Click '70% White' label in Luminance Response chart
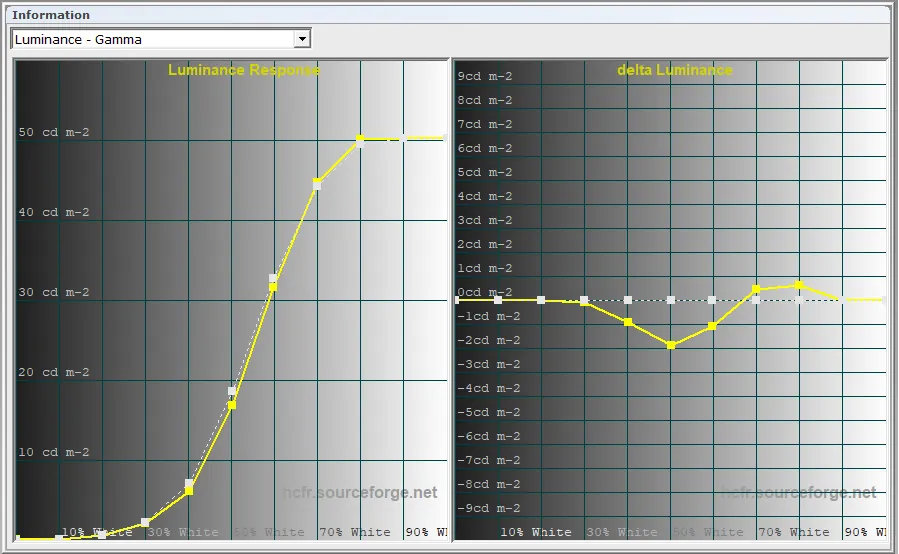Viewport: 899px width, 554px height. [x=355, y=532]
